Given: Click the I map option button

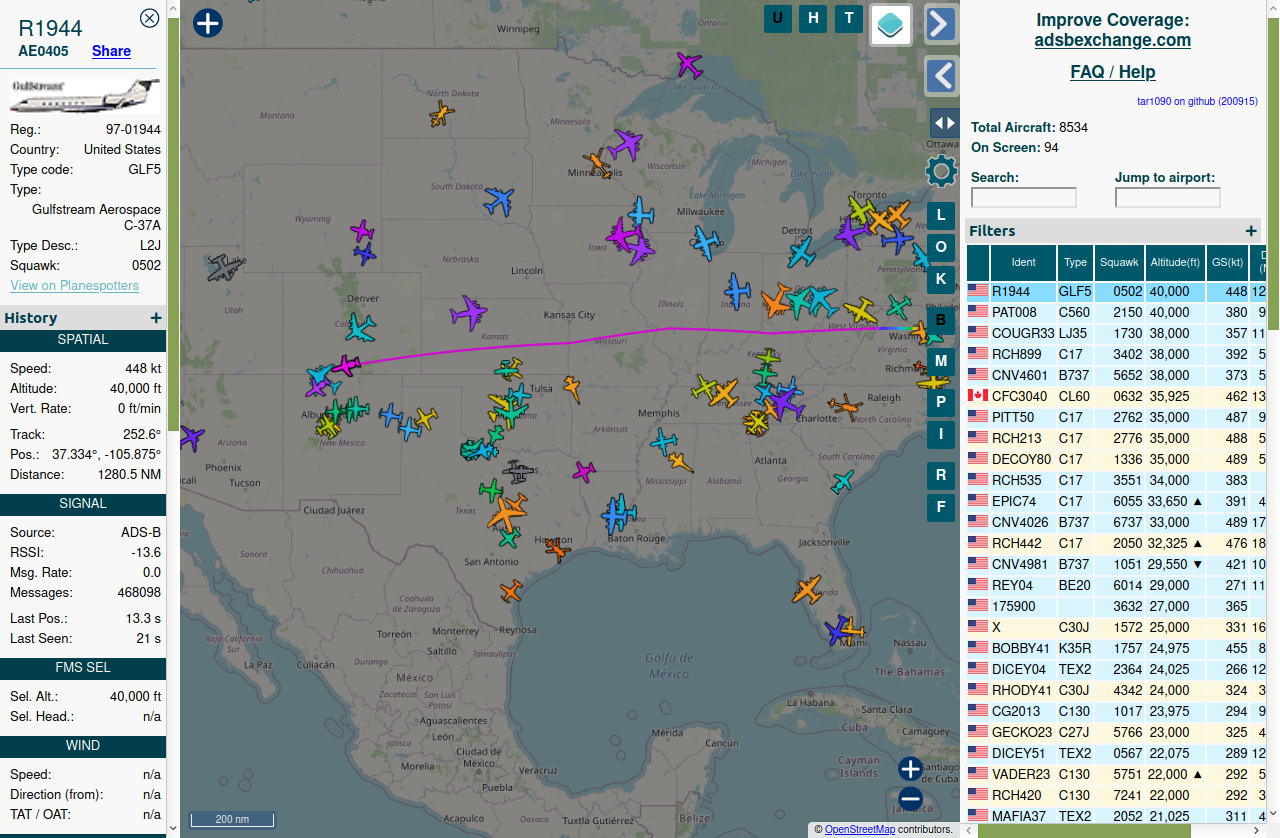Looking at the screenshot, I should pyautogui.click(x=941, y=434).
